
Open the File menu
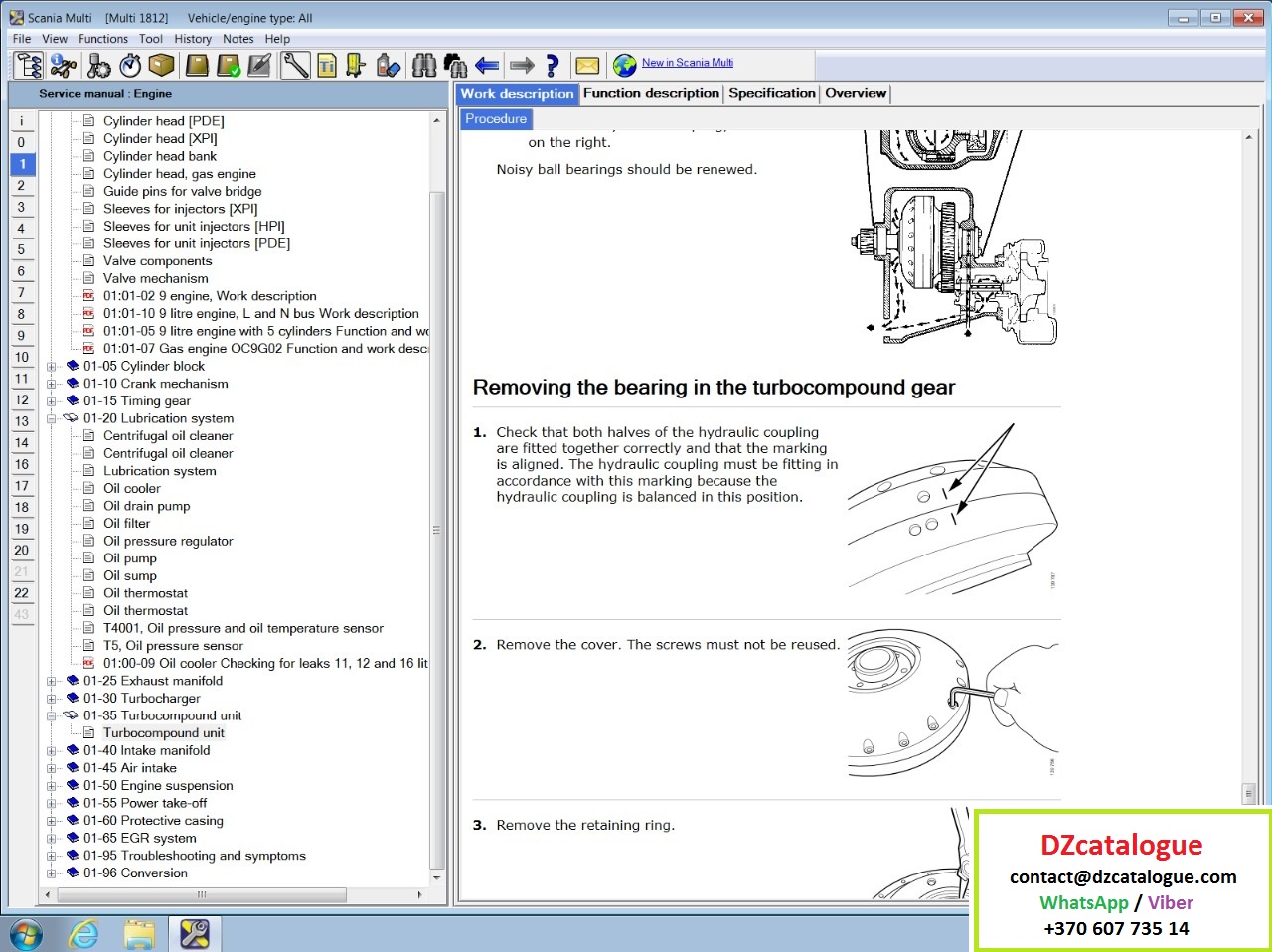(x=22, y=39)
